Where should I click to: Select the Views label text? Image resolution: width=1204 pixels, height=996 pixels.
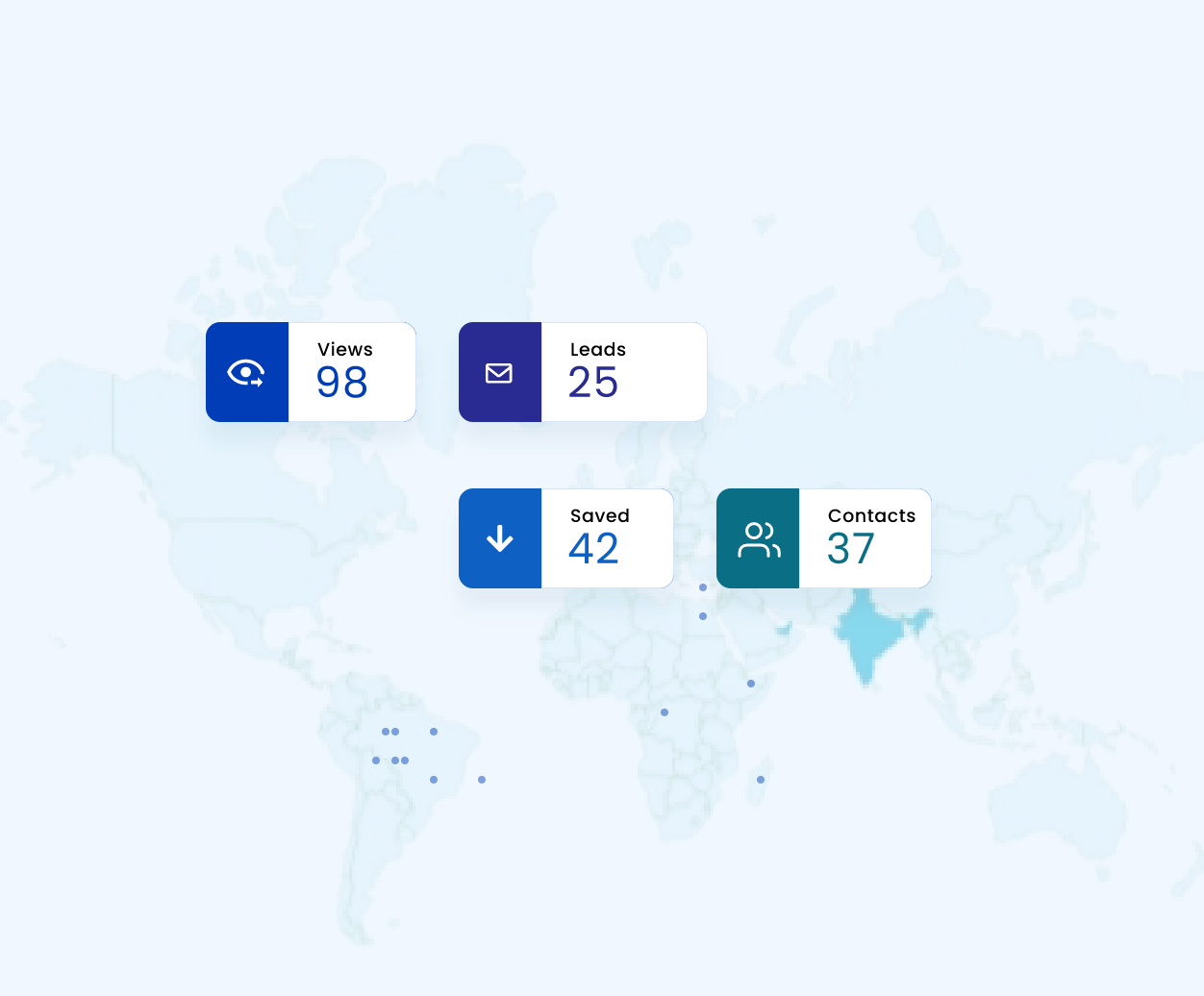click(x=344, y=350)
